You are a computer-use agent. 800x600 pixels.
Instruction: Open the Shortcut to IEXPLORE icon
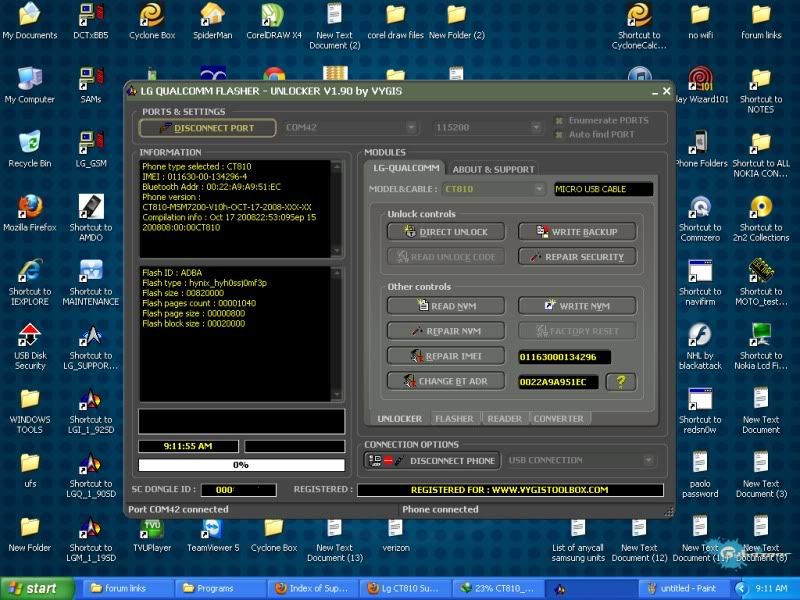30,283
